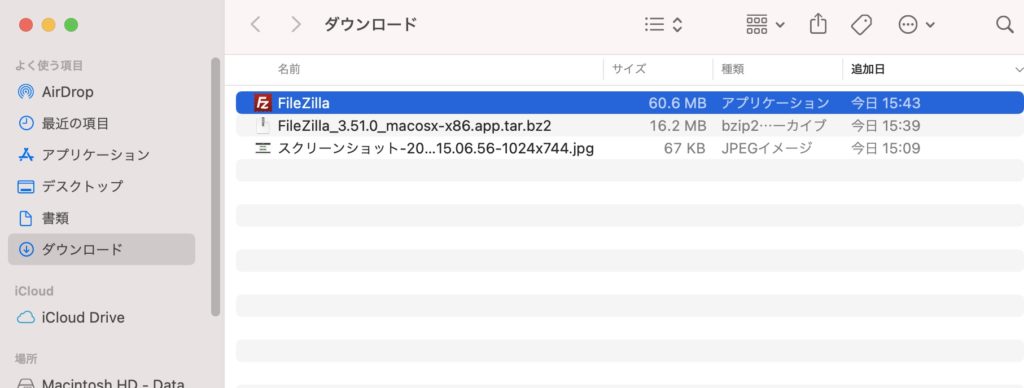Click the sidebar scrollbar
Viewport: 1024px width, 388px height.
click(216, 187)
